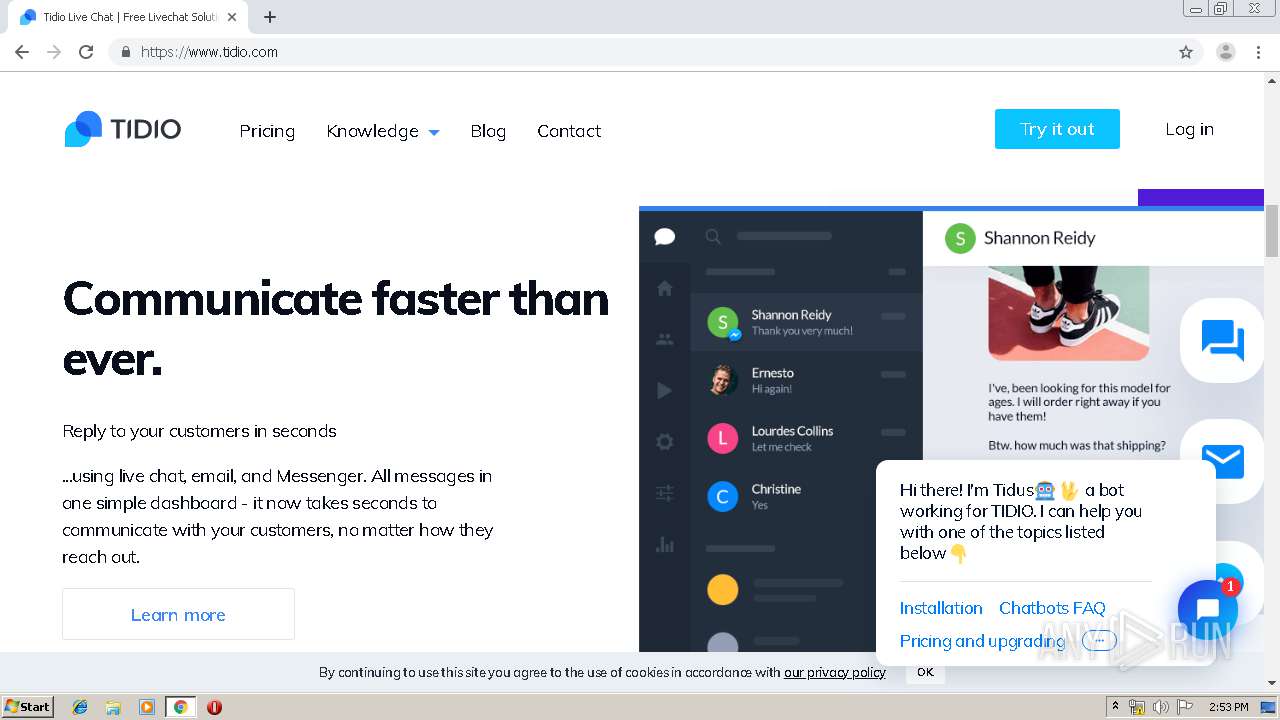The image size is (1280, 720).
Task: Select Lourdes Collins conversation
Action: coord(806,438)
